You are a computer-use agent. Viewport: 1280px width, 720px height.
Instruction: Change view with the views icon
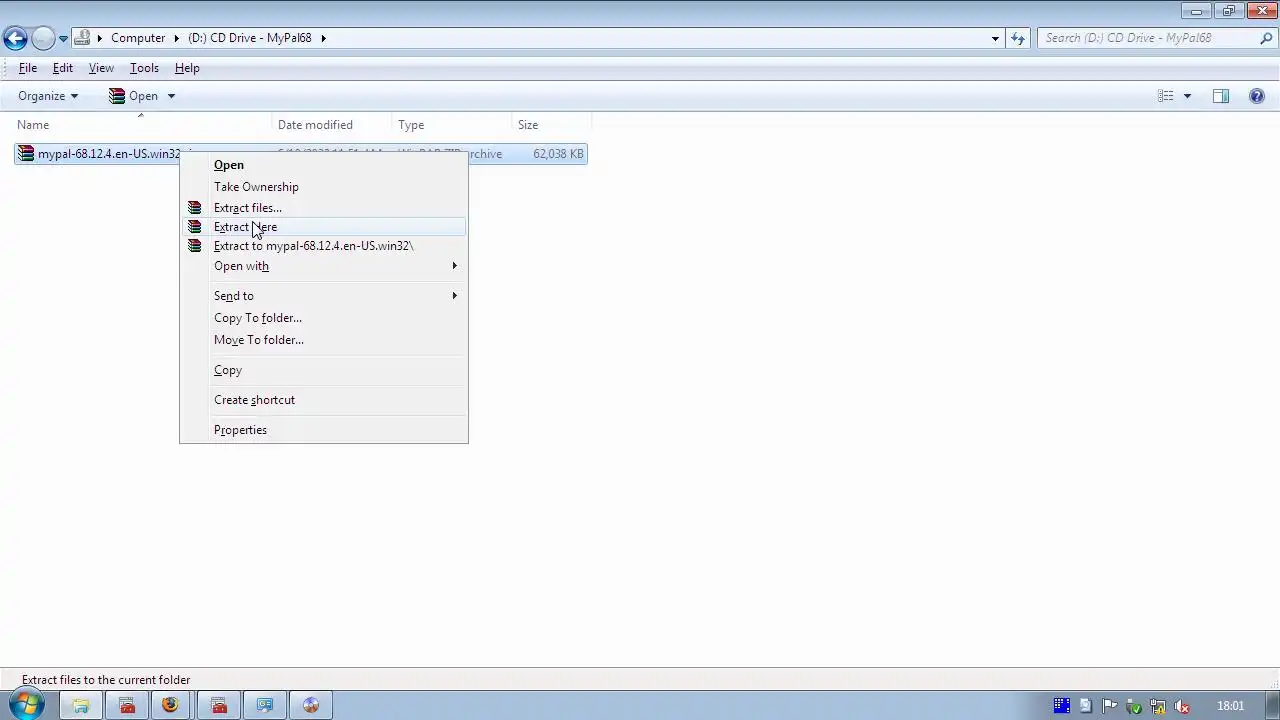coord(1165,96)
